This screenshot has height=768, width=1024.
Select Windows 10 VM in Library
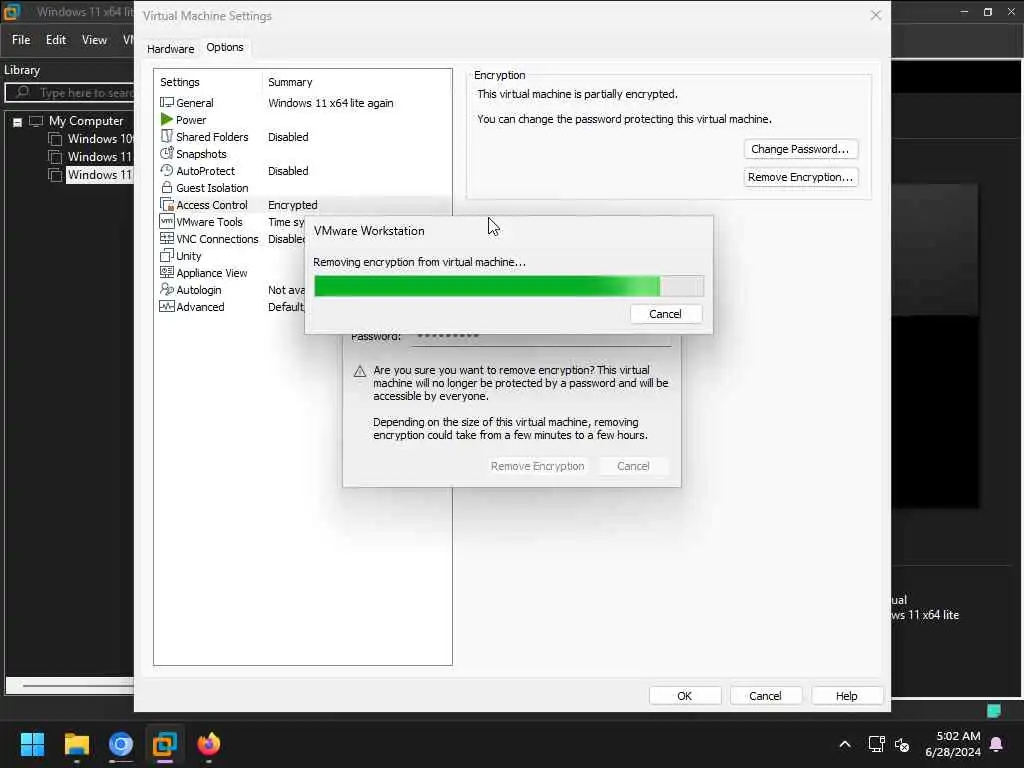tap(100, 139)
